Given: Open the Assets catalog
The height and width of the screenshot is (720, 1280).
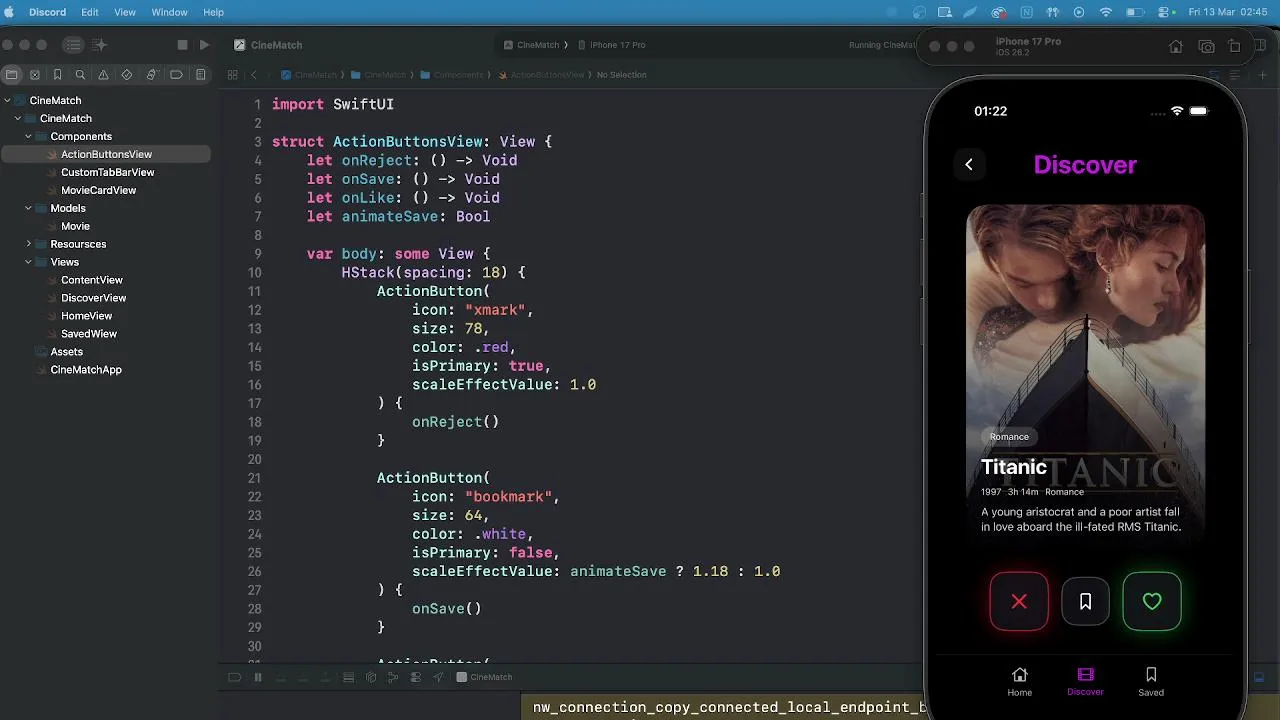Looking at the screenshot, I should [x=66, y=353].
